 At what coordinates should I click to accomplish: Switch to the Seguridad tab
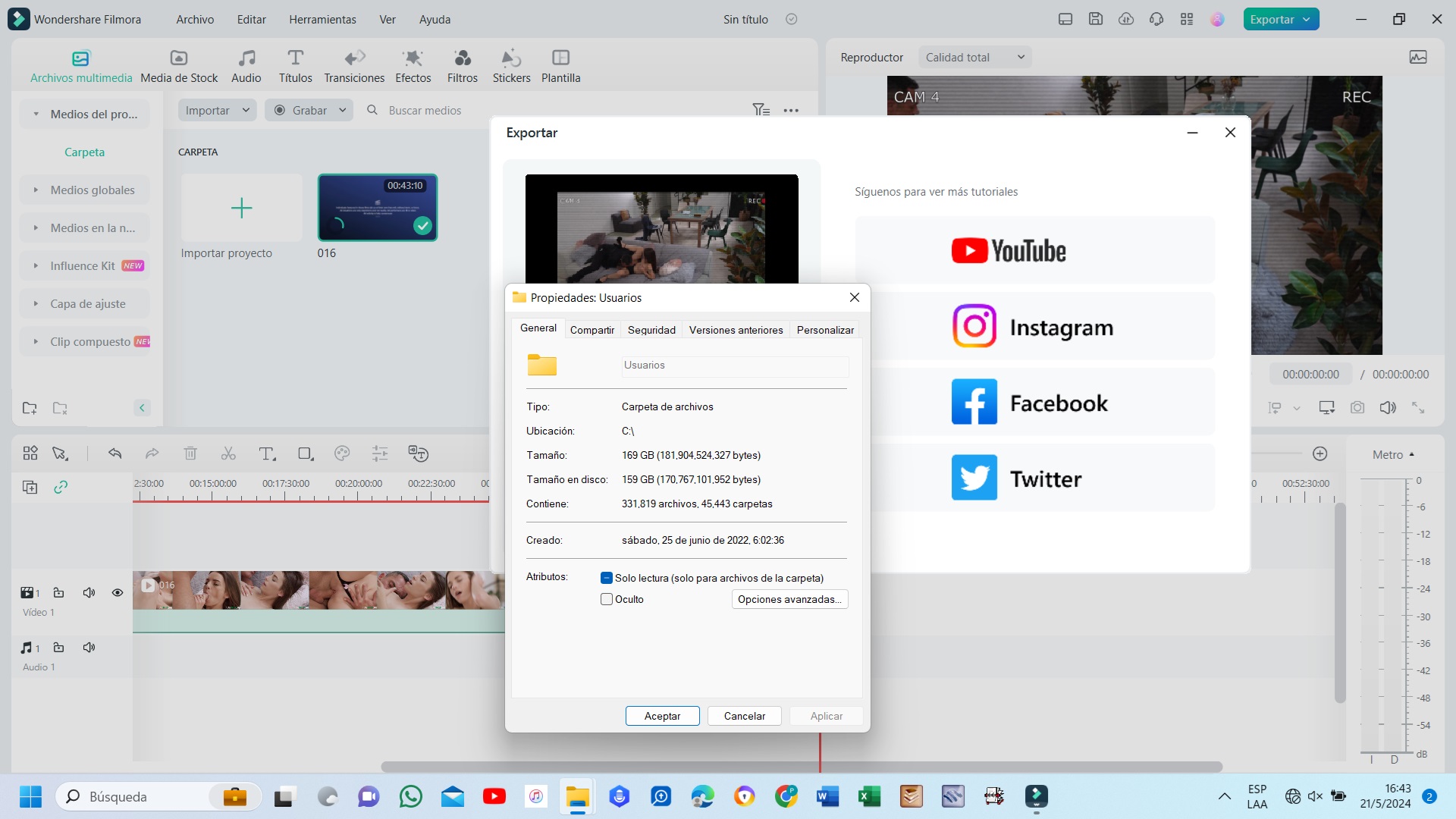[x=651, y=330]
